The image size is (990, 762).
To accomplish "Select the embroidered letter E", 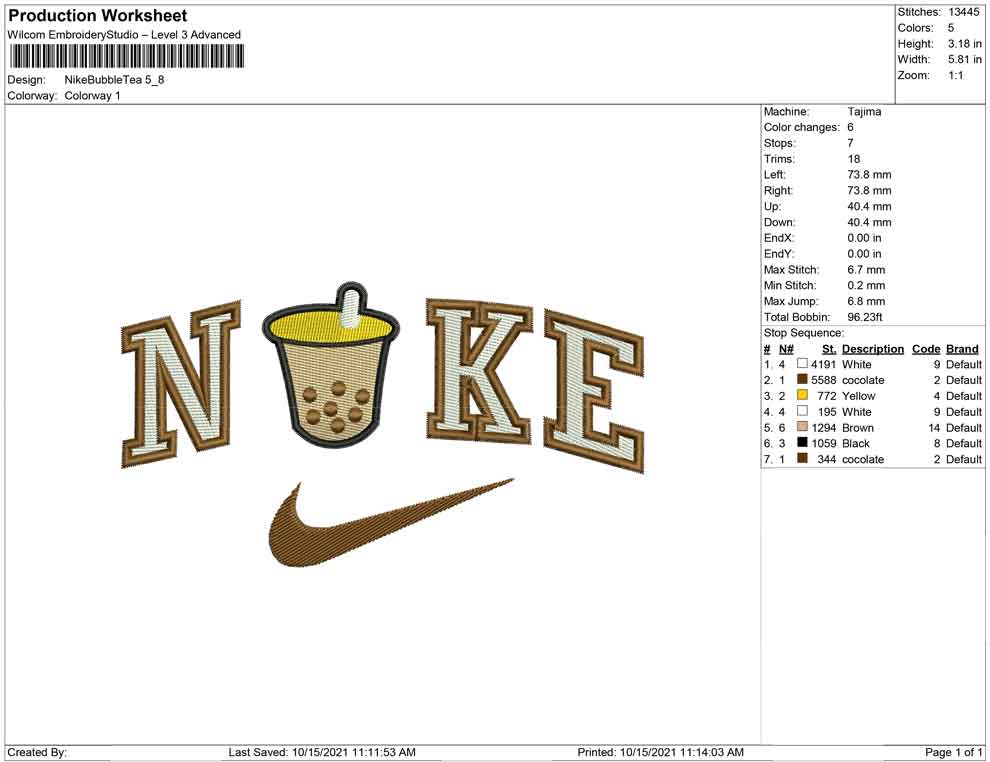I will coord(593,391).
